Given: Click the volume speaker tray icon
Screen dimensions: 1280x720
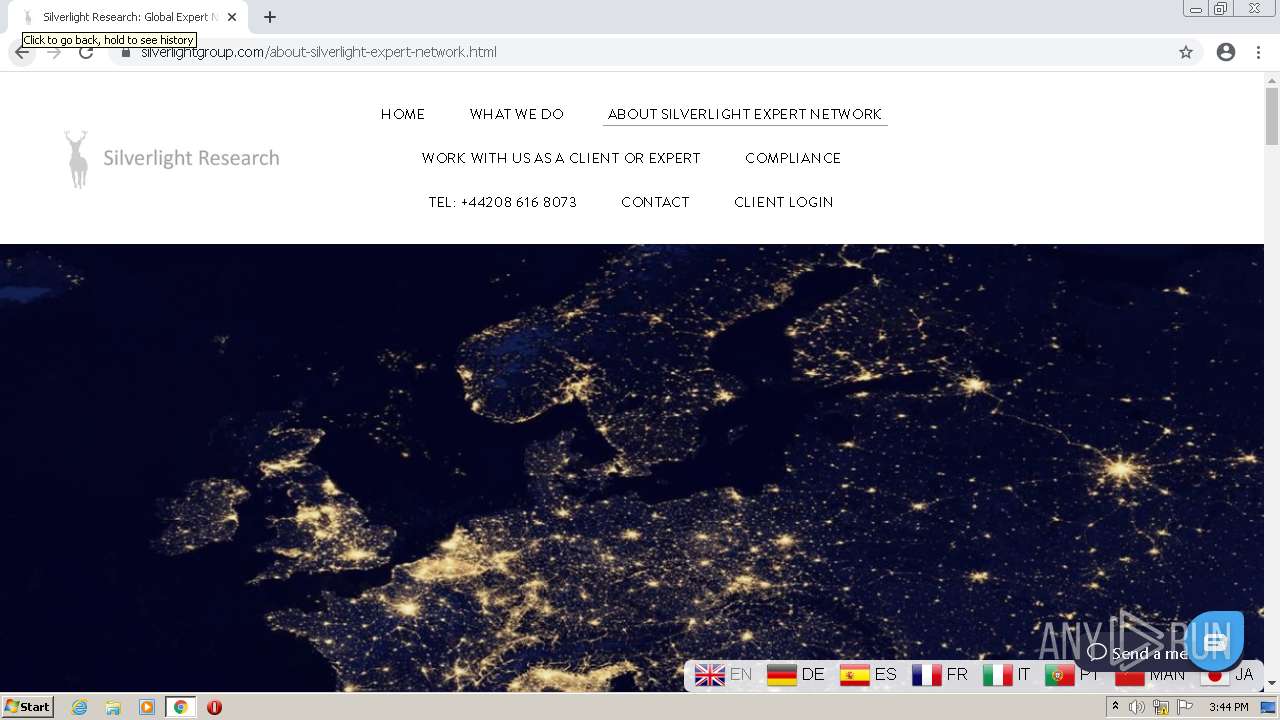Looking at the screenshot, I should [x=1137, y=707].
